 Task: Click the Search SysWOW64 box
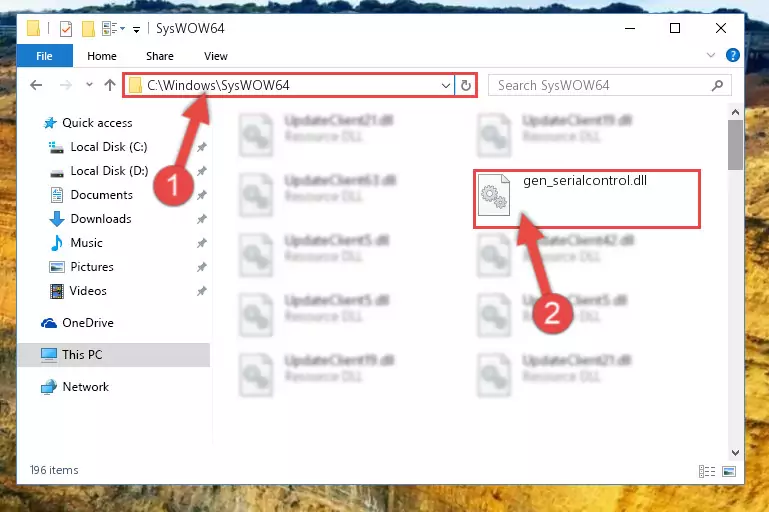pyautogui.click(x=610, y=85)
